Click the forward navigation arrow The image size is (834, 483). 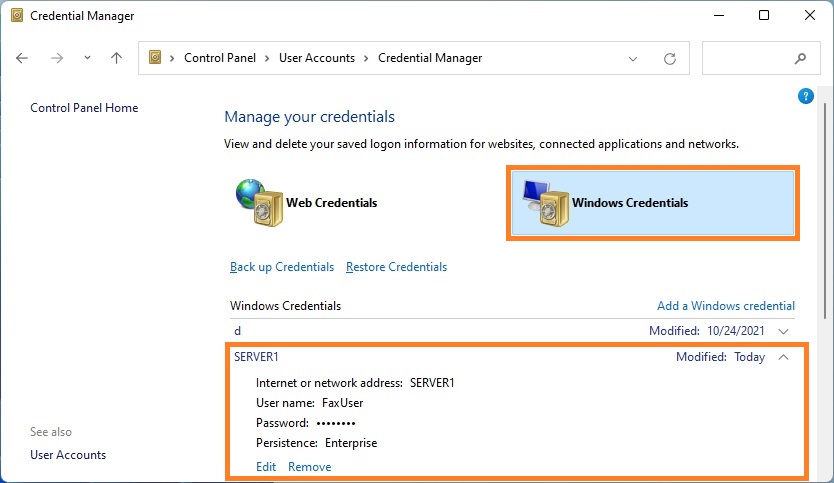tap(57, 58)
